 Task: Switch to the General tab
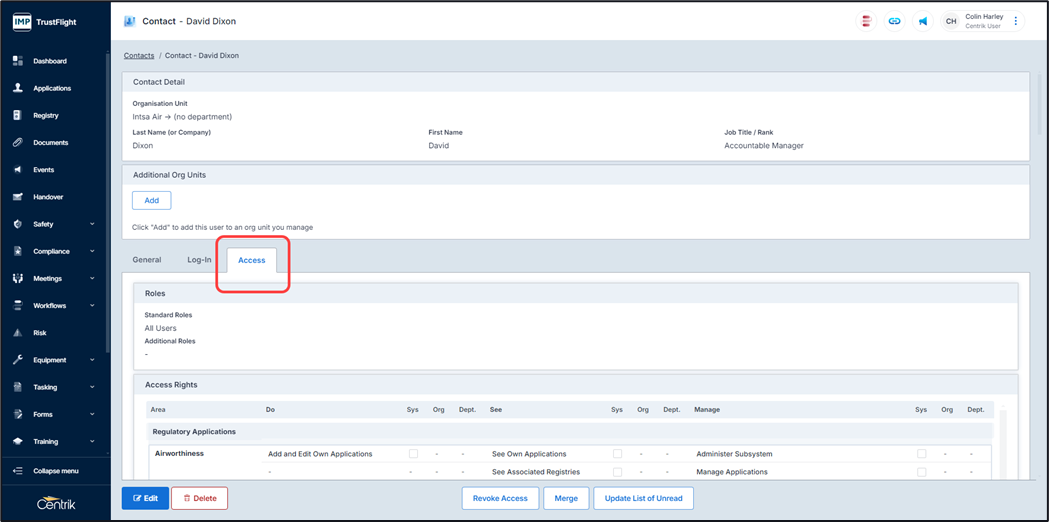pos(147,260)
